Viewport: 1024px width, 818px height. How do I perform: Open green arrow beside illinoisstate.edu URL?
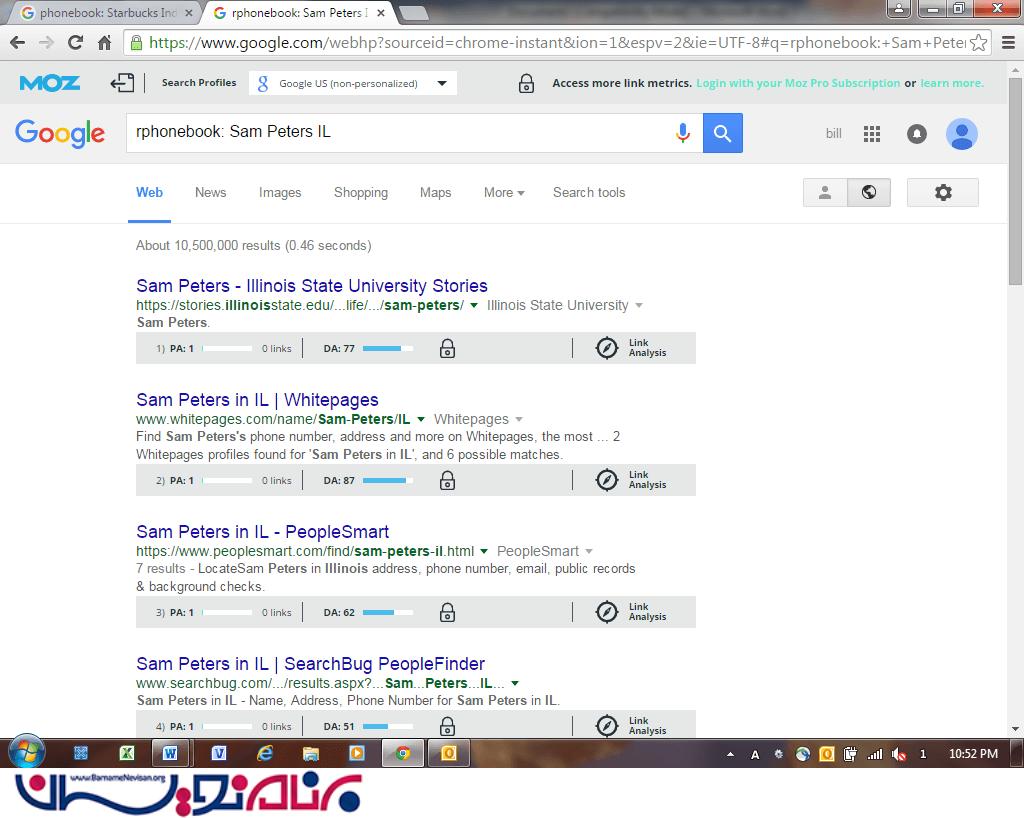474,306
